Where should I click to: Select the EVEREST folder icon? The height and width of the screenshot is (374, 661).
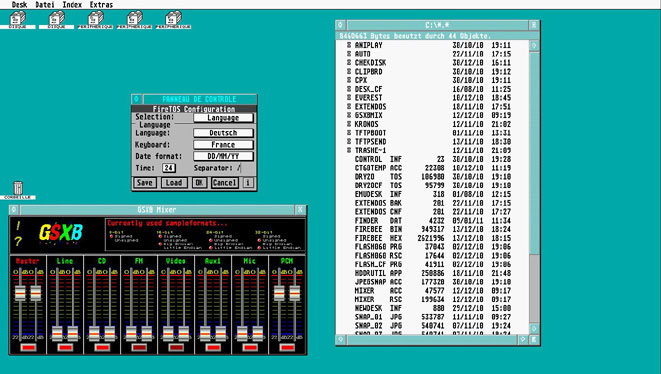(x=349, y=97)
